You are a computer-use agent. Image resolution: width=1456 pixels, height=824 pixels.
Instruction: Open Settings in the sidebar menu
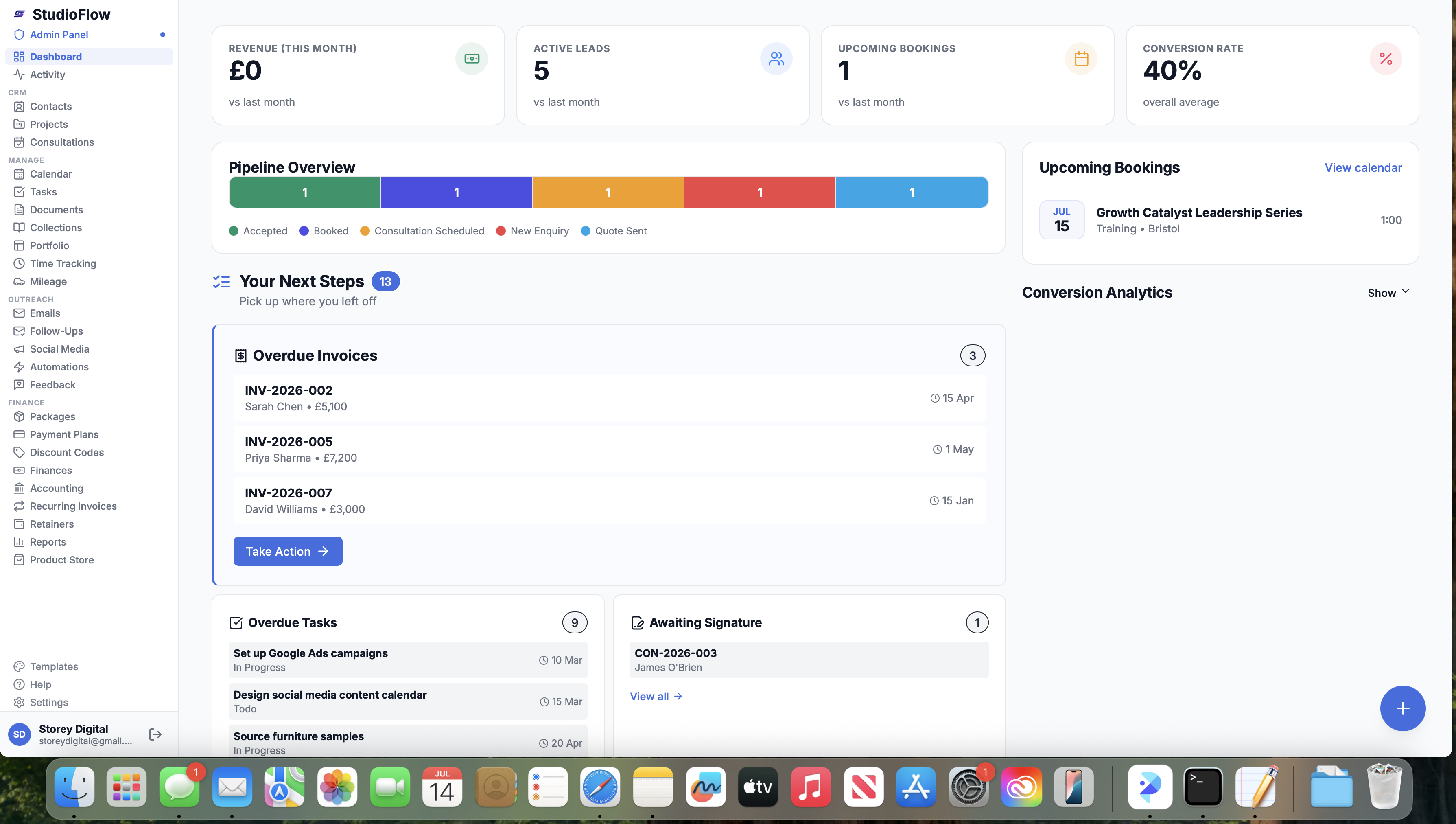[x=89, y=702]
